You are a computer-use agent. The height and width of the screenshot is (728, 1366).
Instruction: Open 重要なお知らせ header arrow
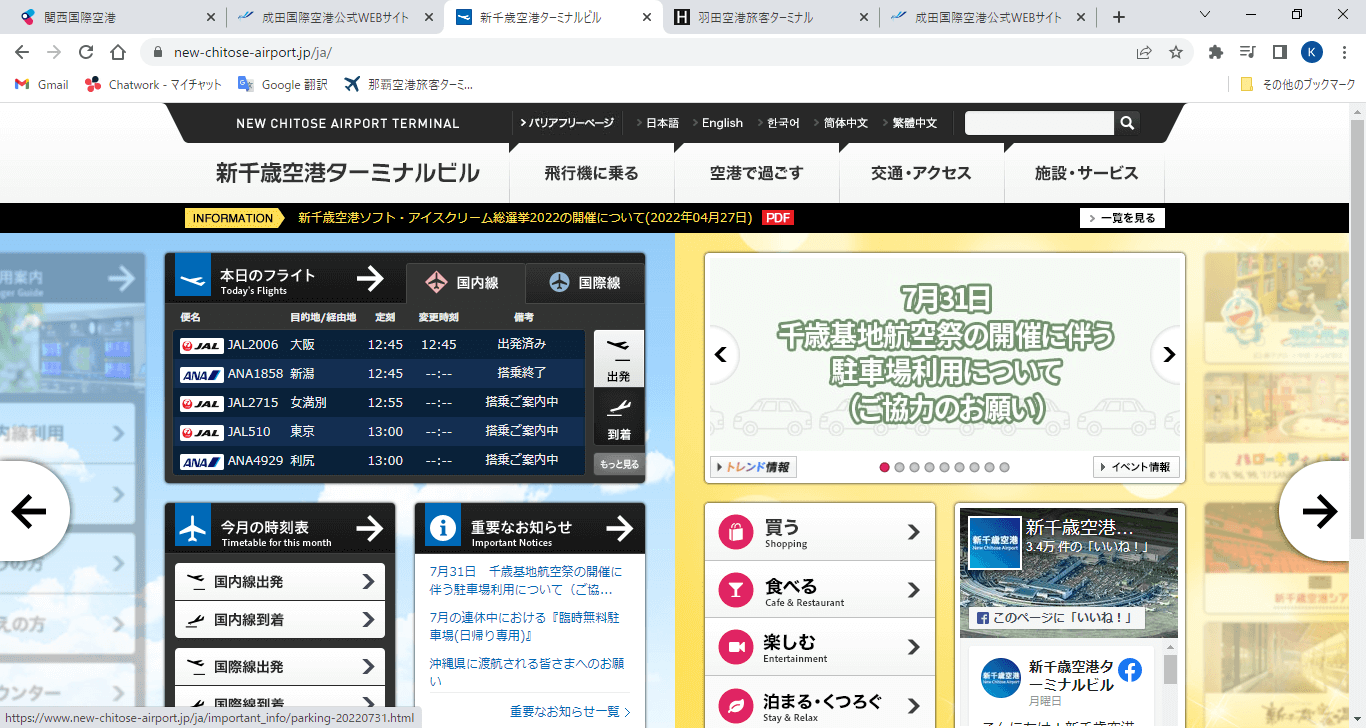coord(620,528)
